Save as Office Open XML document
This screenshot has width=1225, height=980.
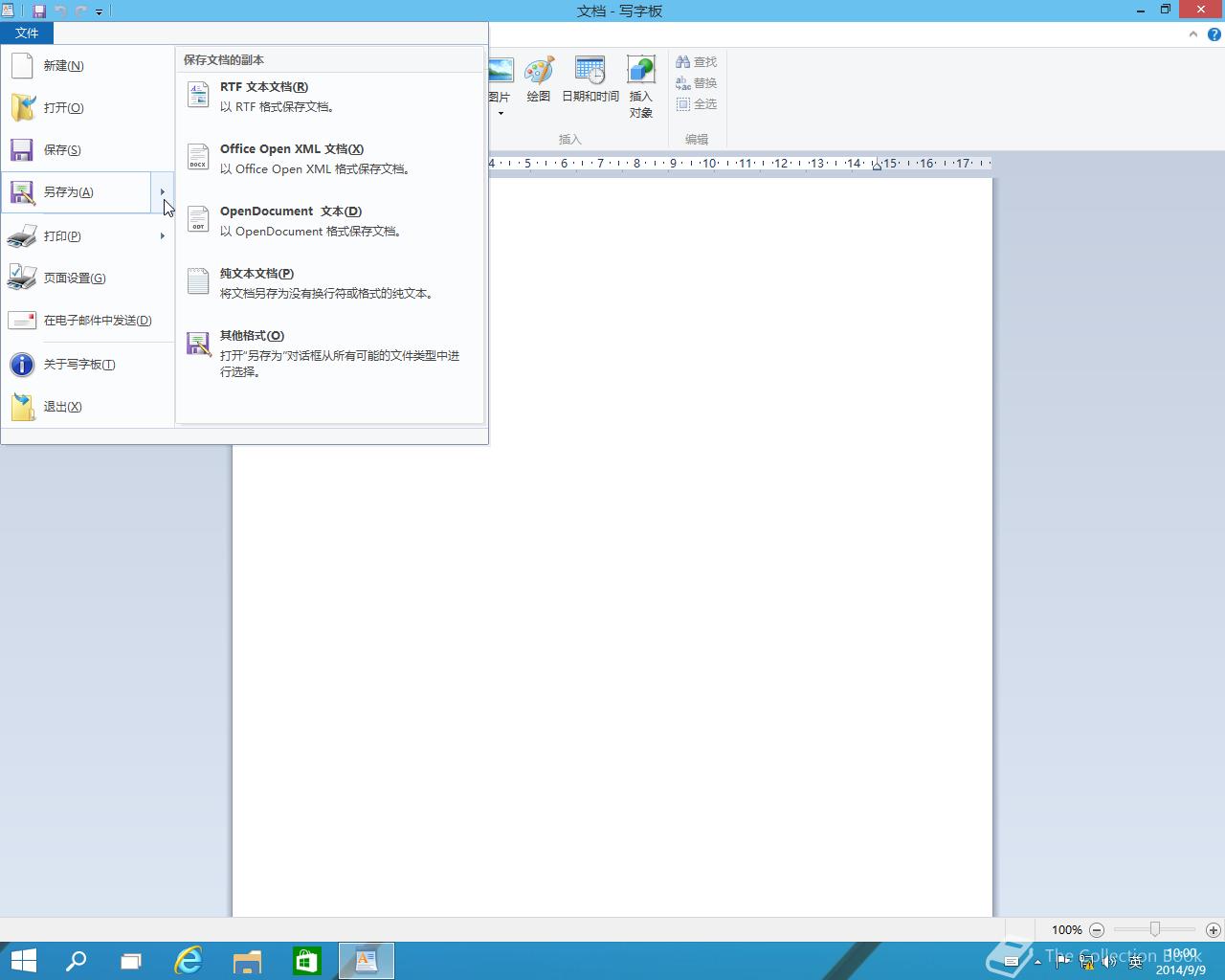click(x=330, y=159)
